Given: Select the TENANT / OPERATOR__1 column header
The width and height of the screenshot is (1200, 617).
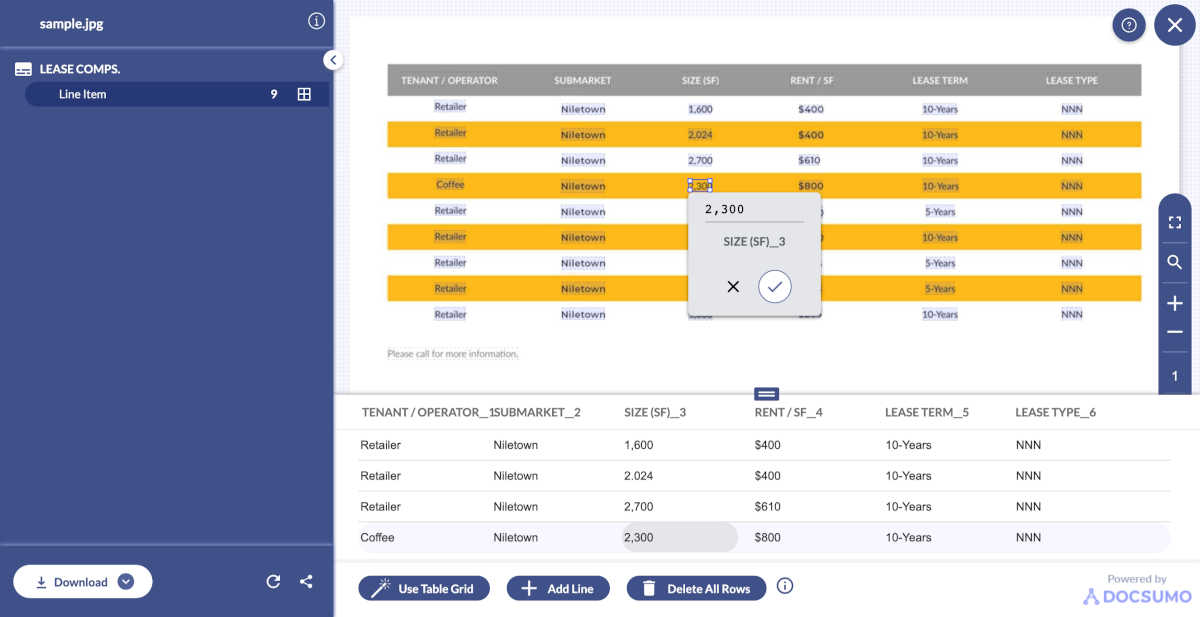Looking at the screenshot, I should coord(428,412).
